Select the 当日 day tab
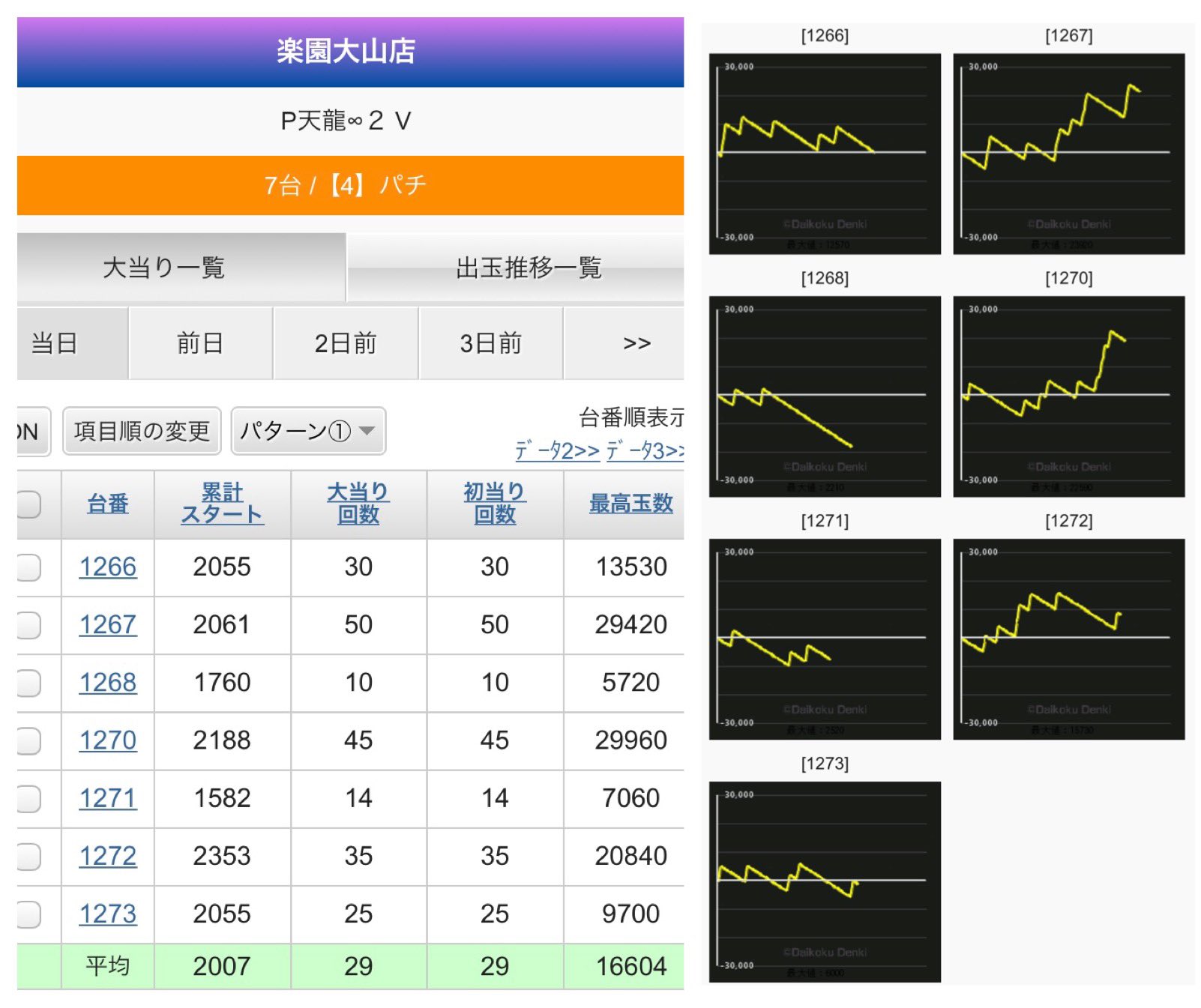This screenshot has height=1008, width=1201. [x=72, y=343]
